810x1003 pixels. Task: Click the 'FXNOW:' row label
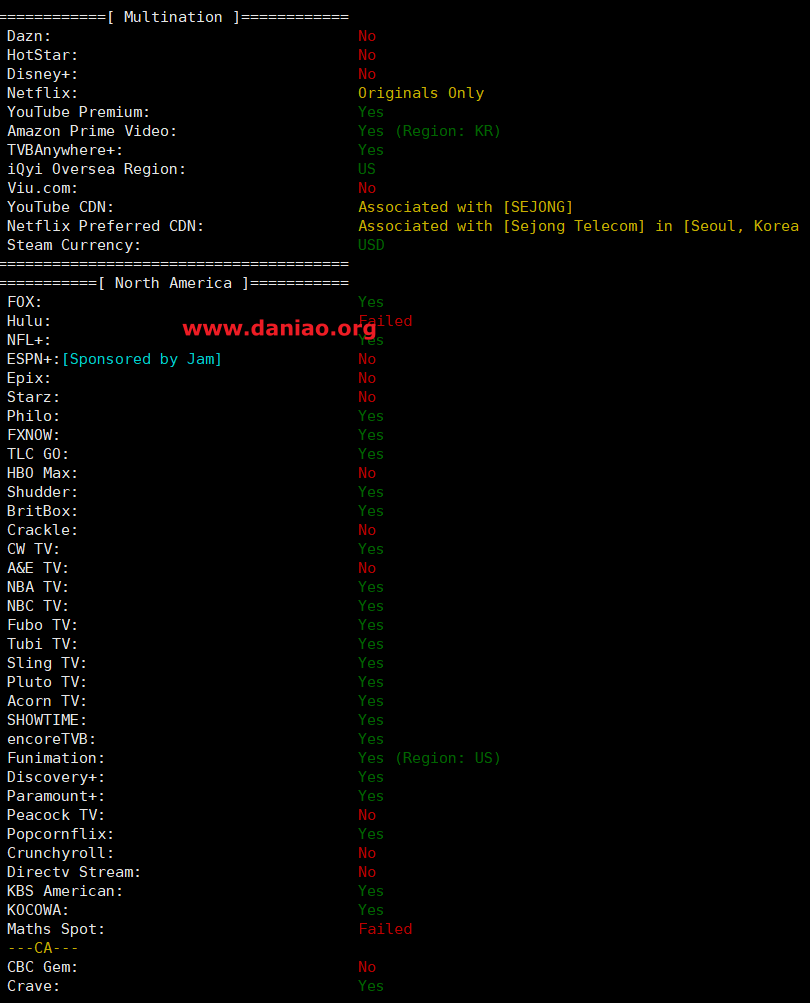33,436
